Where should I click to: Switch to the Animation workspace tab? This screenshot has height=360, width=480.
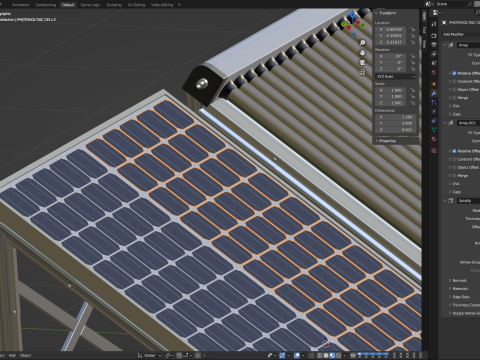(x=20, y=5)
